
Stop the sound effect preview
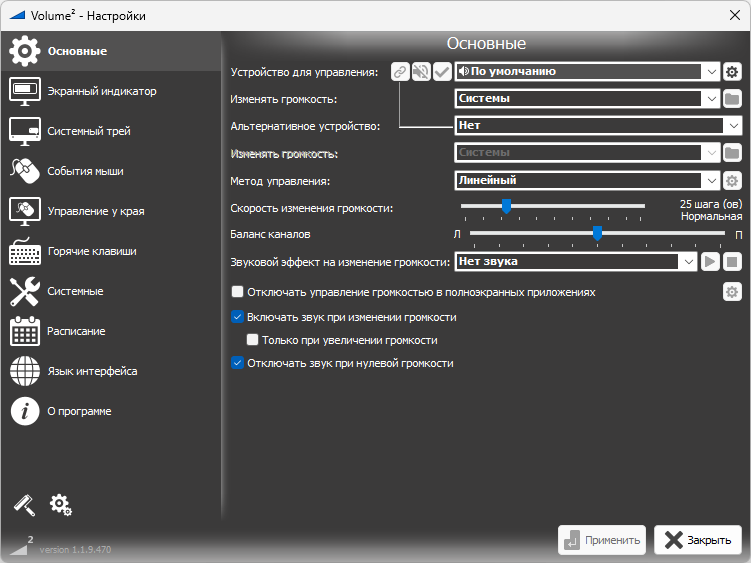[732, 261]
